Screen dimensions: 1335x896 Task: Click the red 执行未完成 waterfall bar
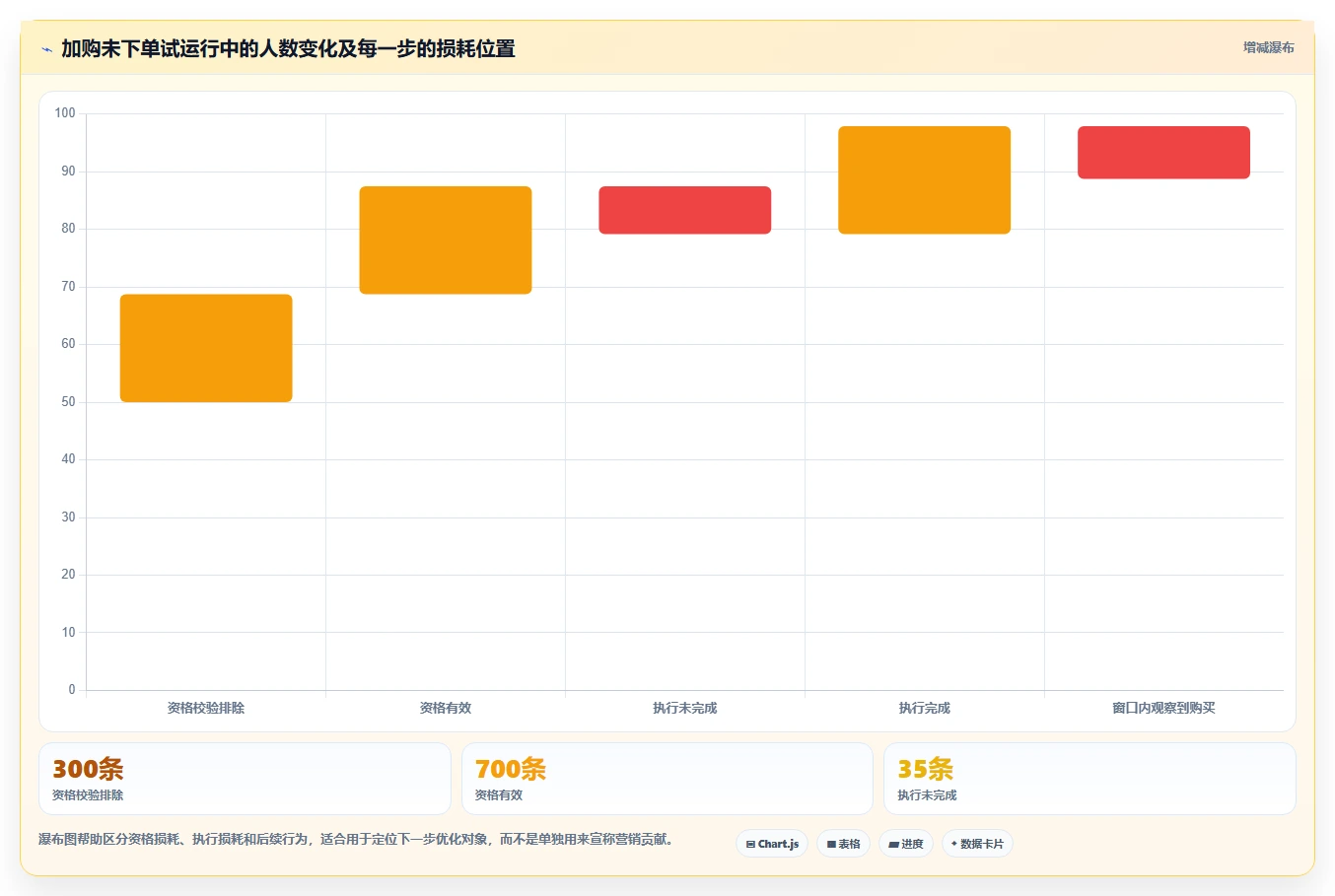pos(685,210)
